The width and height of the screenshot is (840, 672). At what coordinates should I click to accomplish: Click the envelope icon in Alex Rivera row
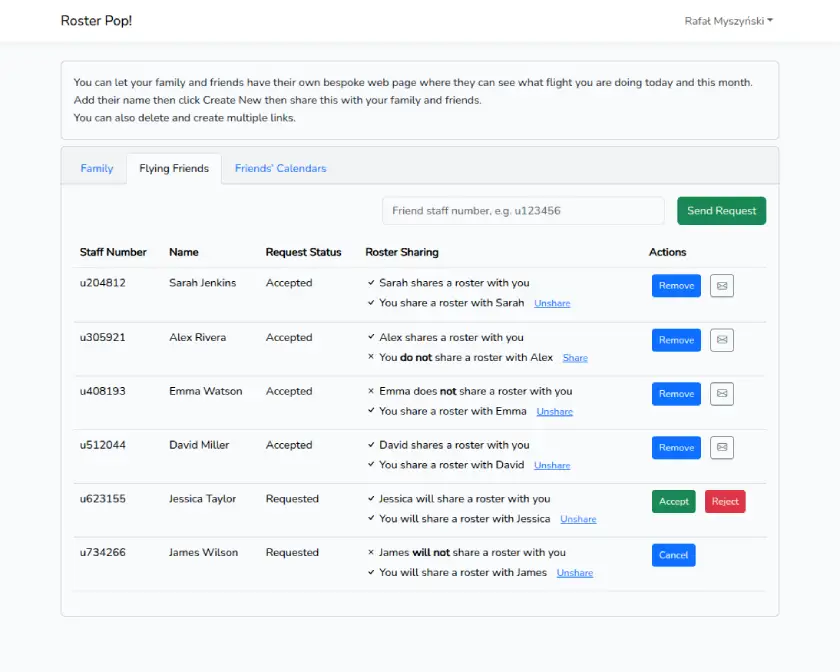click(722, 340)
